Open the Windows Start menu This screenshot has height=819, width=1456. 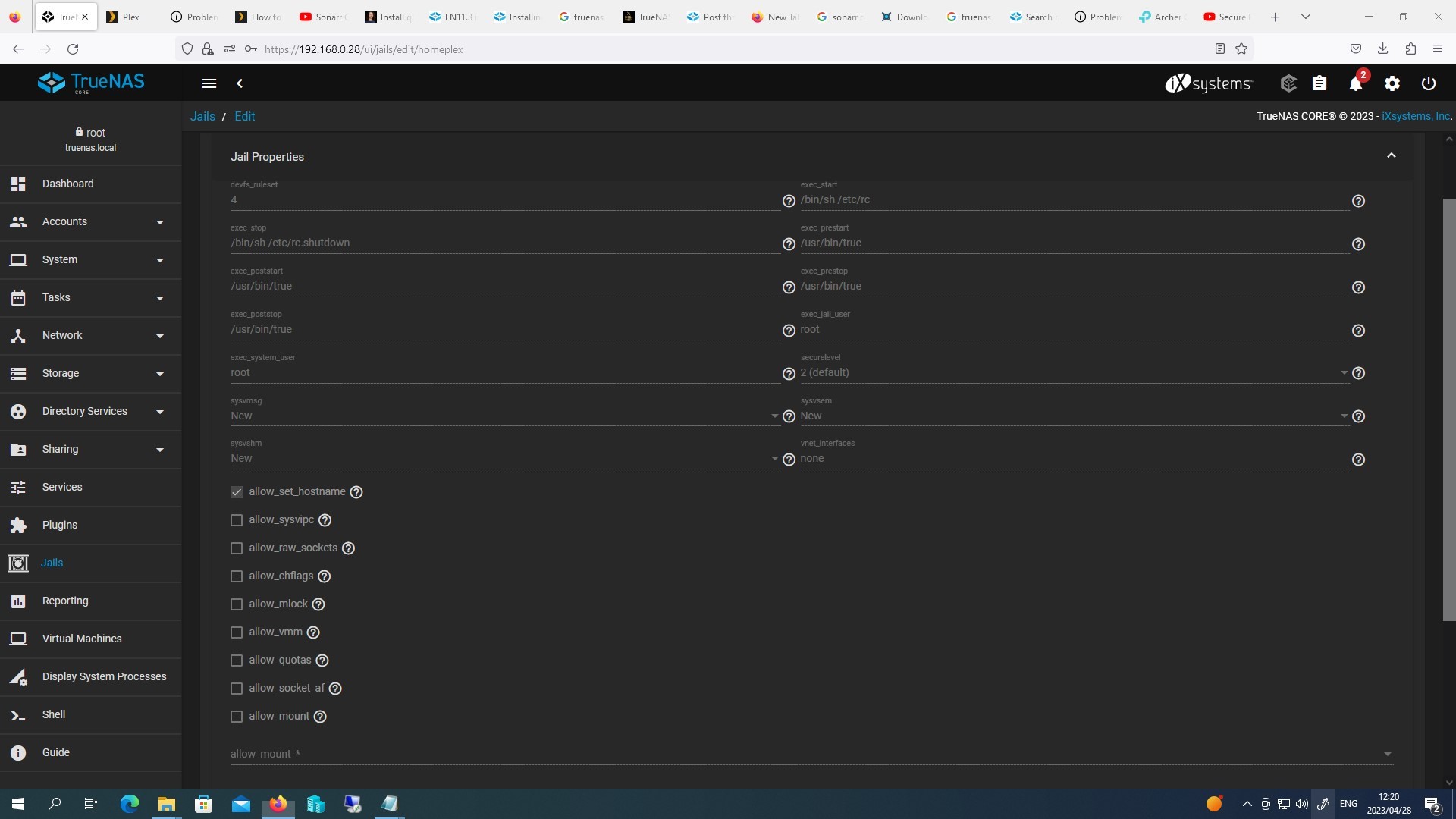(18, 804)
